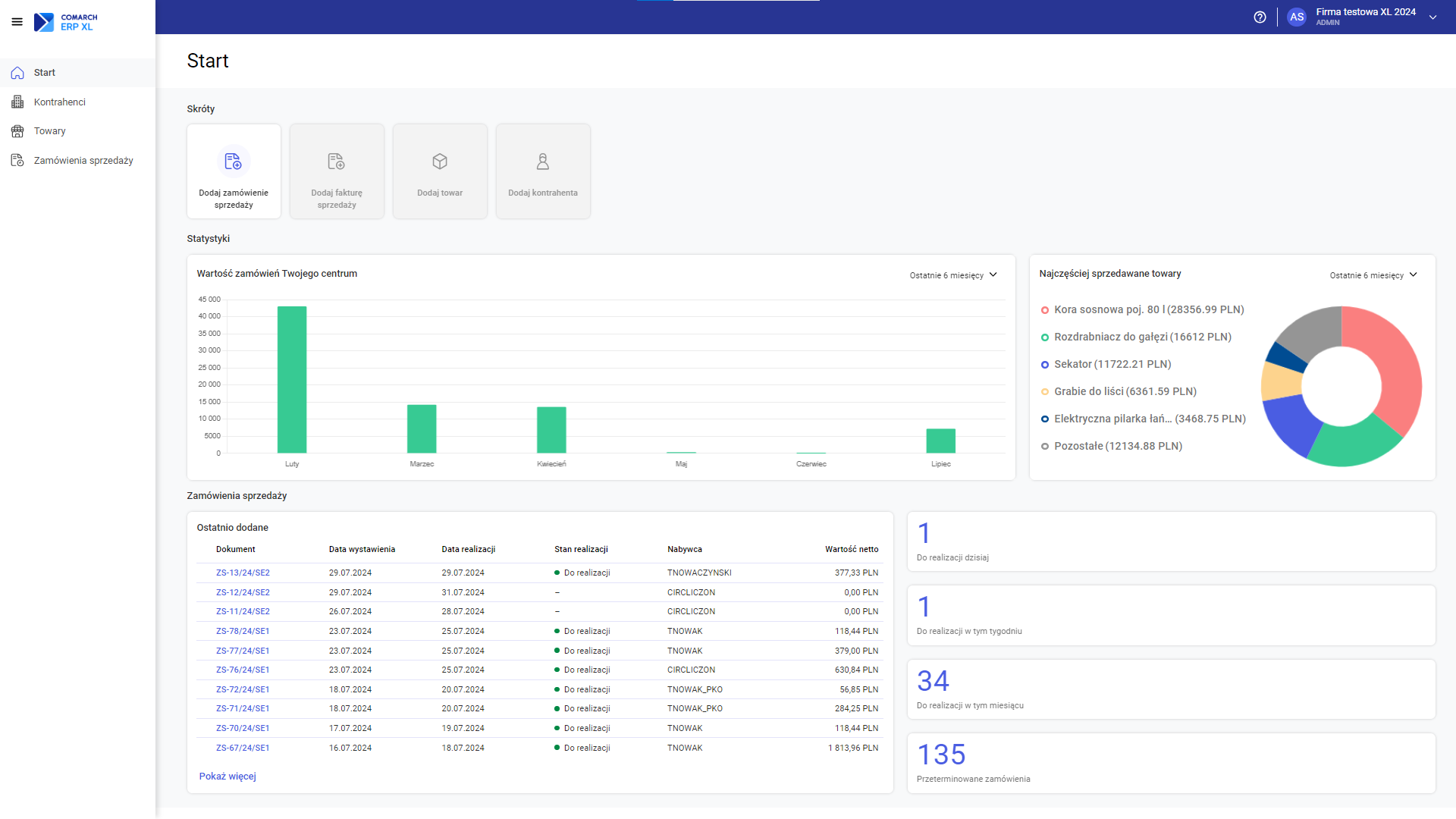Toggle Elektryczna pilarka legend marker
The height and width of the screenshot is (819, 1456).
pyautogui.click(x=1045, y=419)
